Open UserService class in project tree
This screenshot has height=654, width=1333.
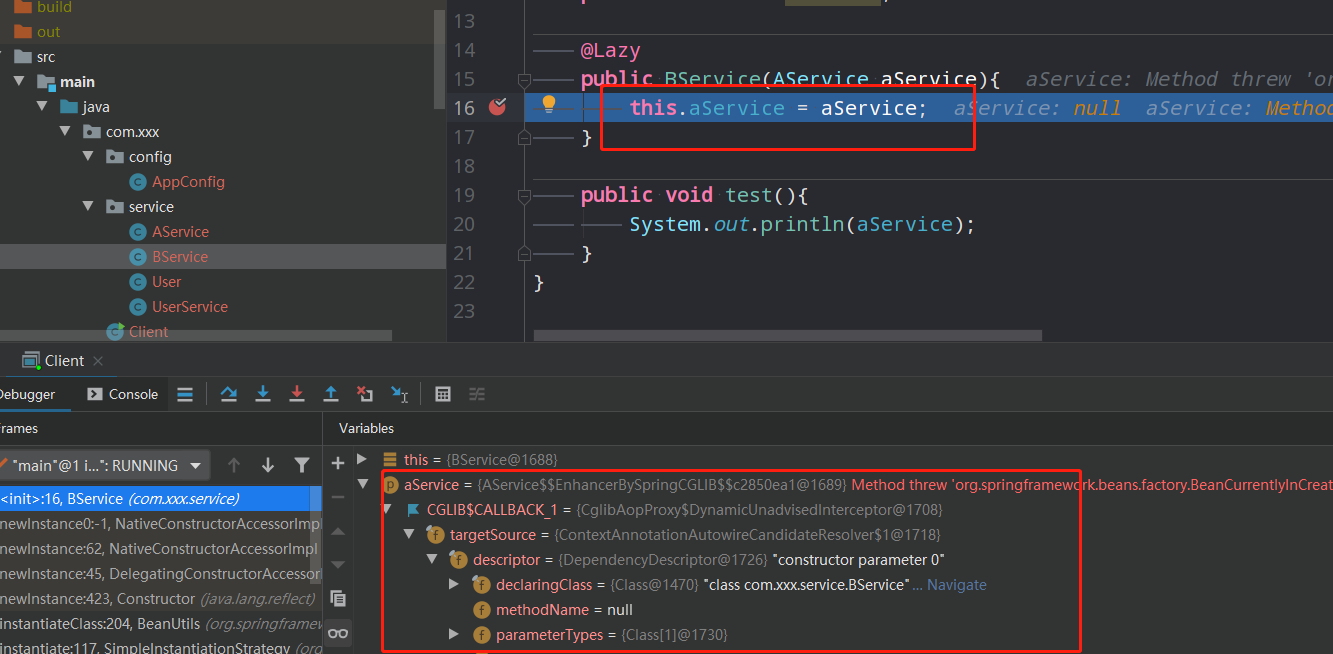(189, 307)
